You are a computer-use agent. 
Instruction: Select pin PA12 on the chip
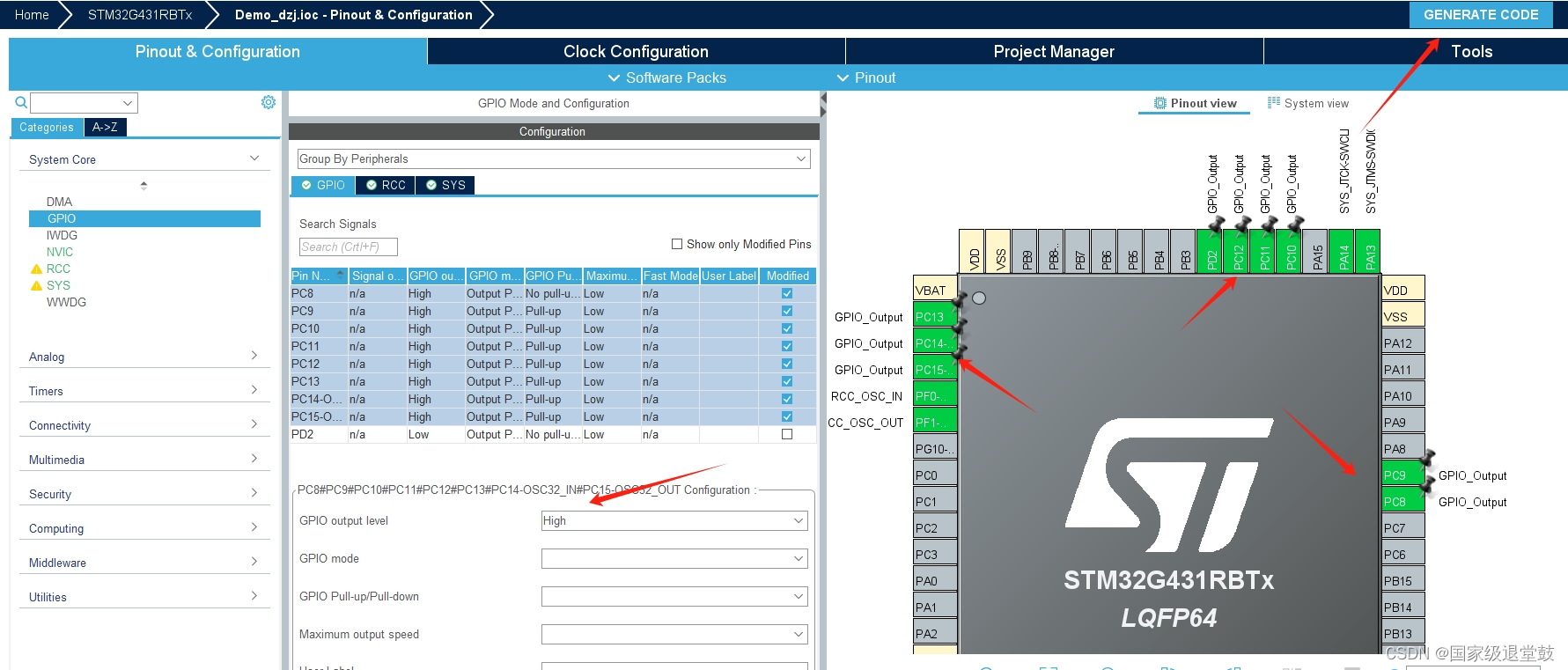click(1403, 342)
